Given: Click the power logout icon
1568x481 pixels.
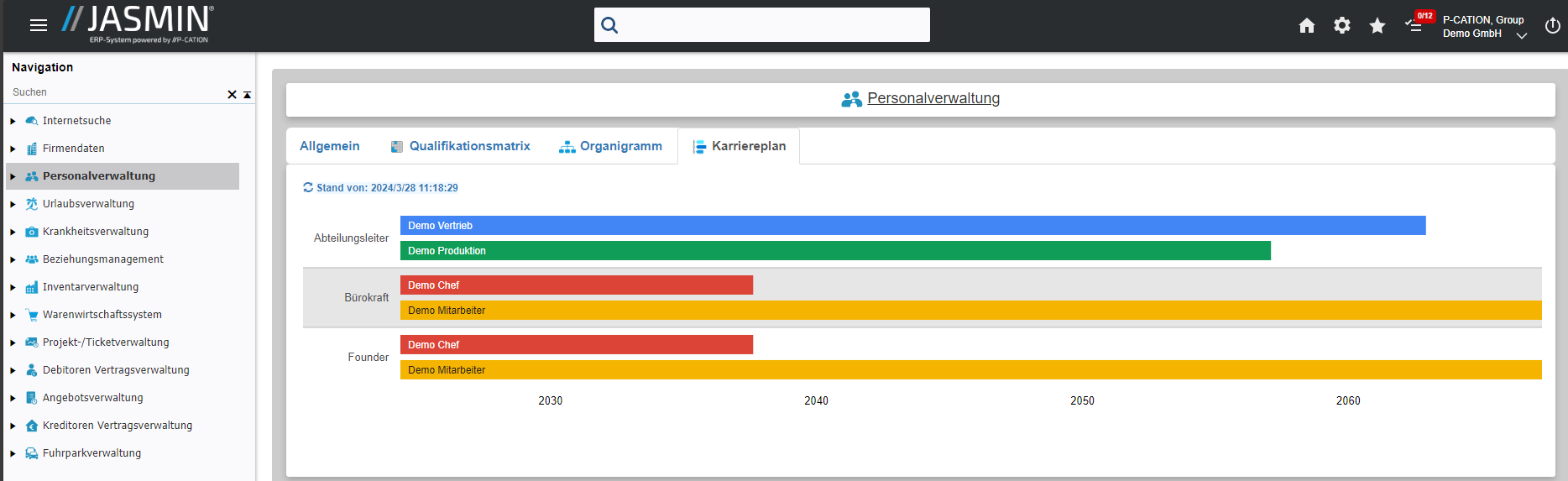Looking at the screenshot, I should [x=1552, y=26].
